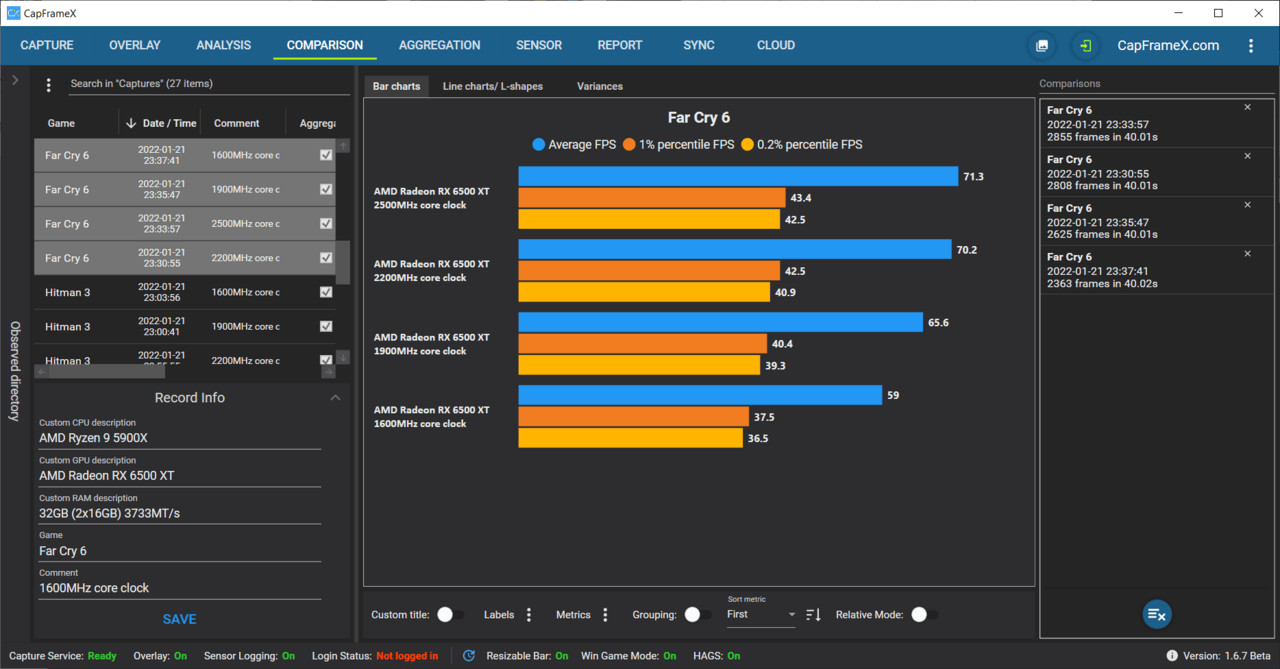The image size is (1280, 669).
Task: Enable the Relative Mode switch
Action: click(x=923, y=615)
